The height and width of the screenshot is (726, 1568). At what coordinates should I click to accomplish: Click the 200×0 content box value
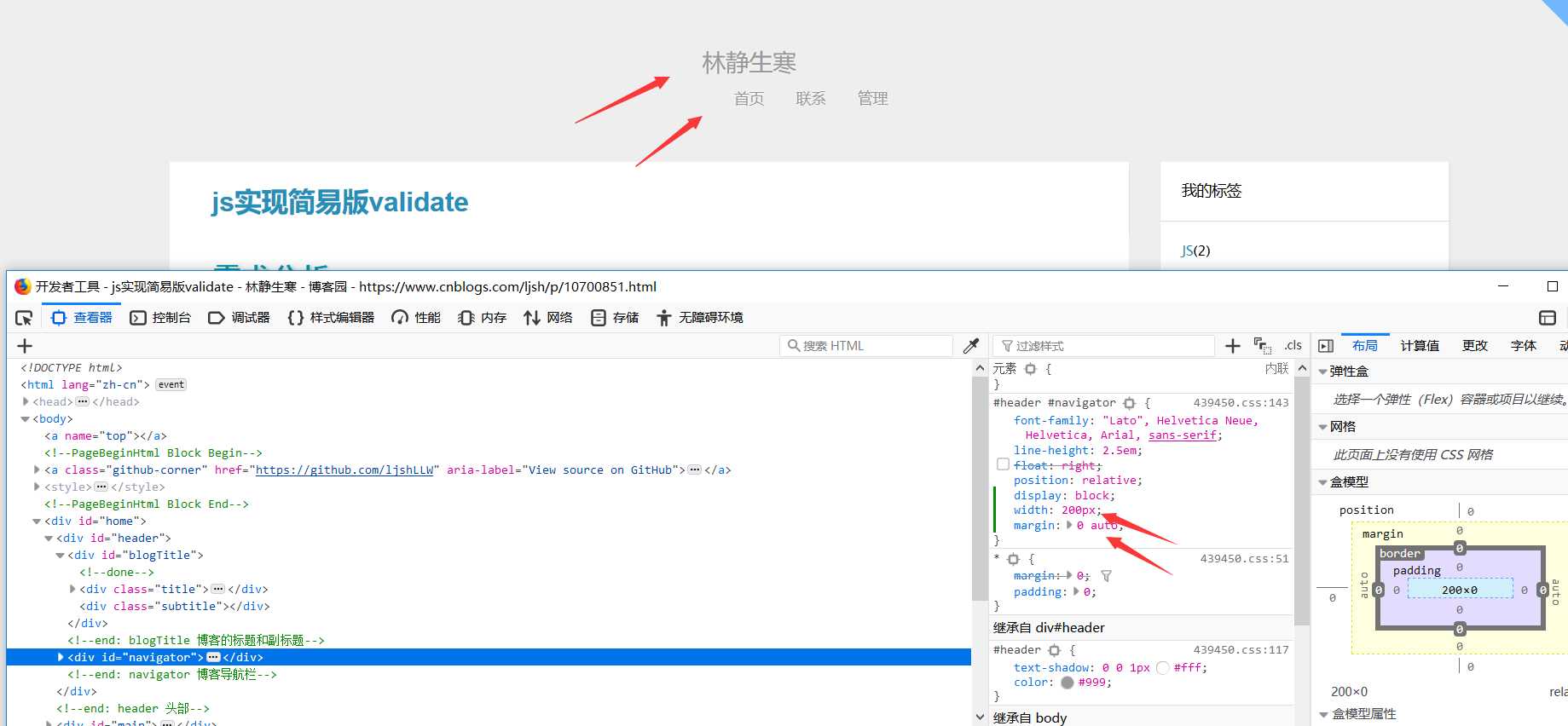click(1460, 590)
